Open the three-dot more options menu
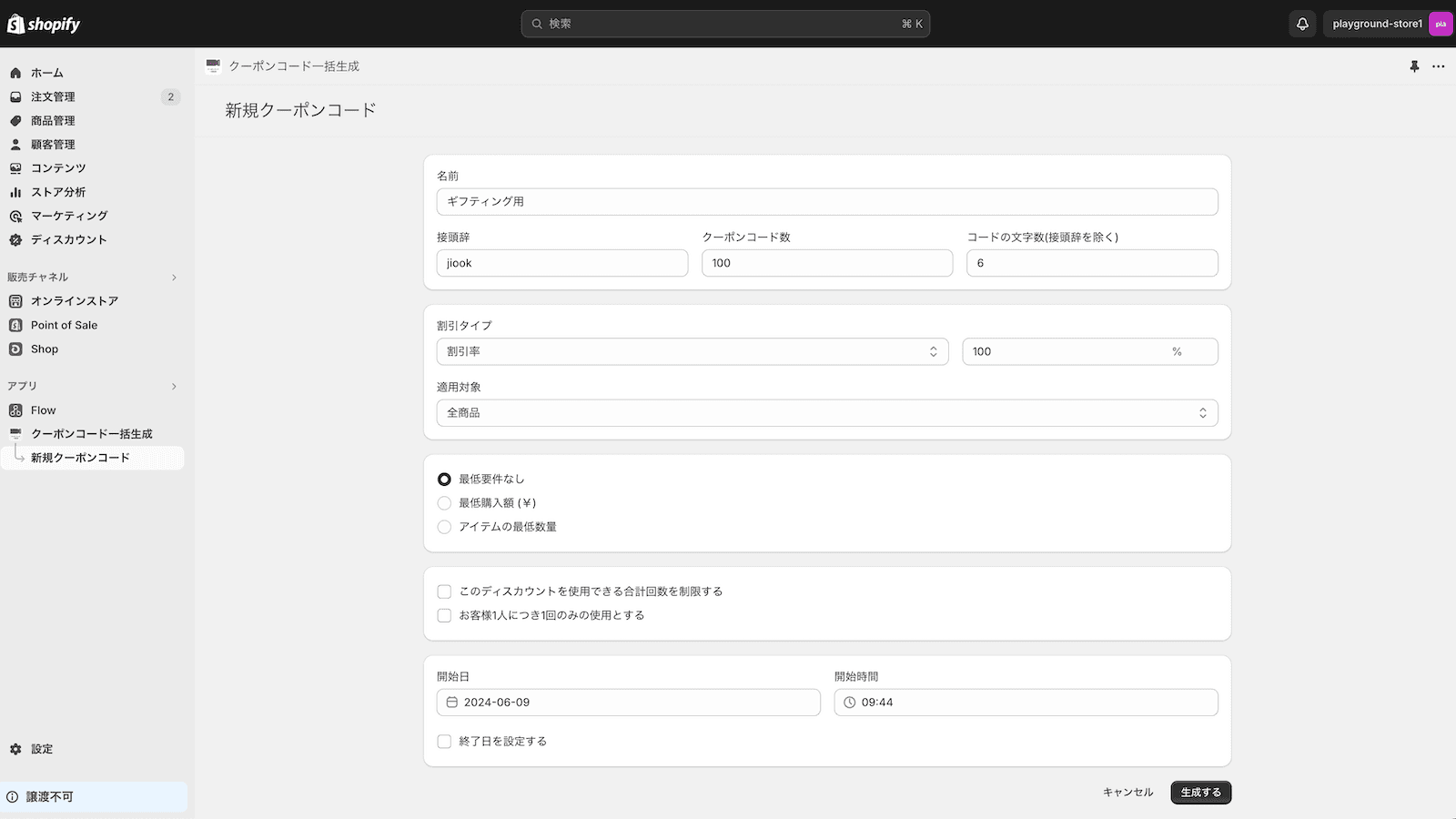The height and width of the screenshot is (819, 1456). pos(1438,66)
